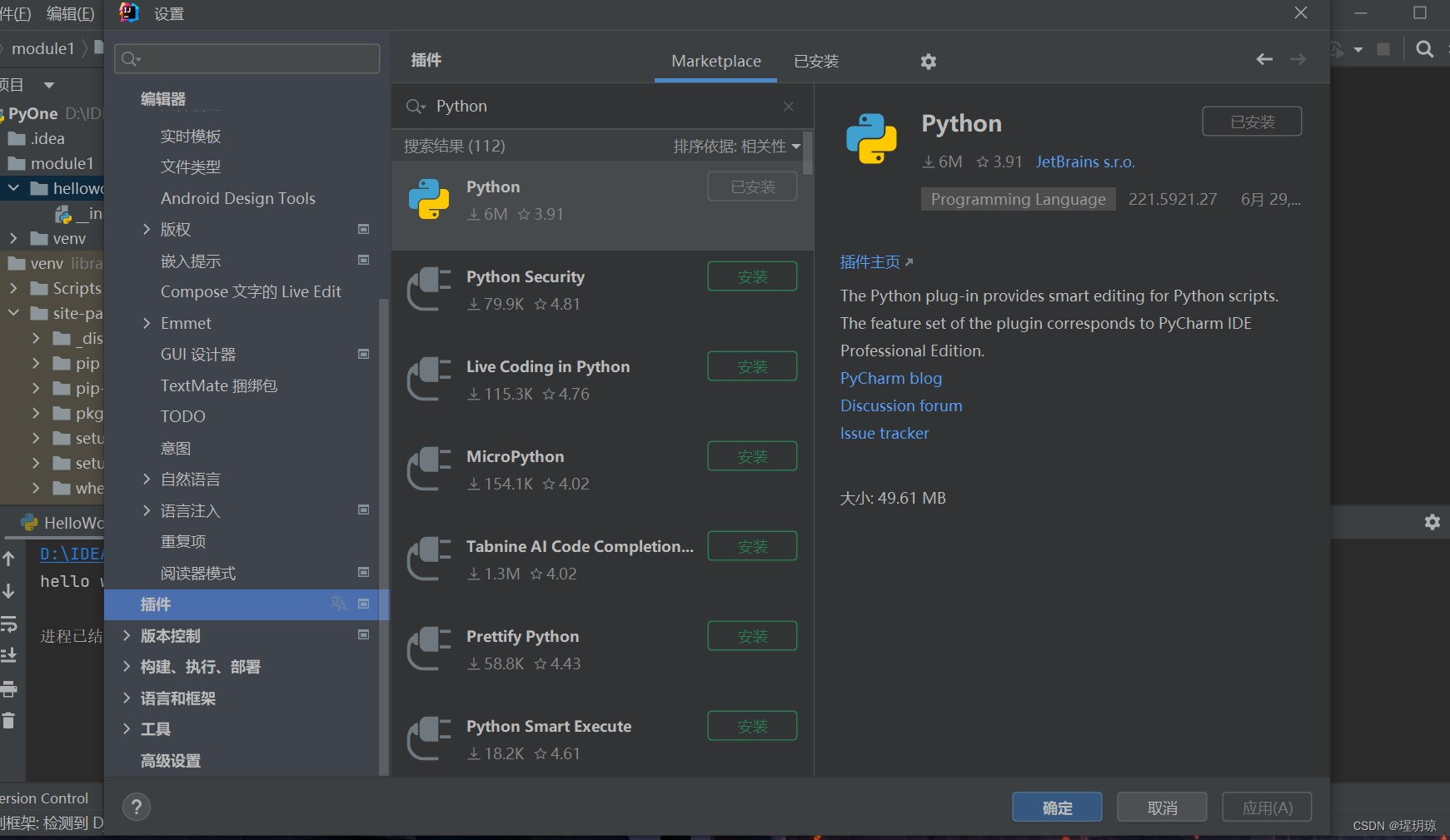The width and height of the screenshot is (1450, 840).
Task: Go back with the left arrow
Action: (x=1264, y=59)
